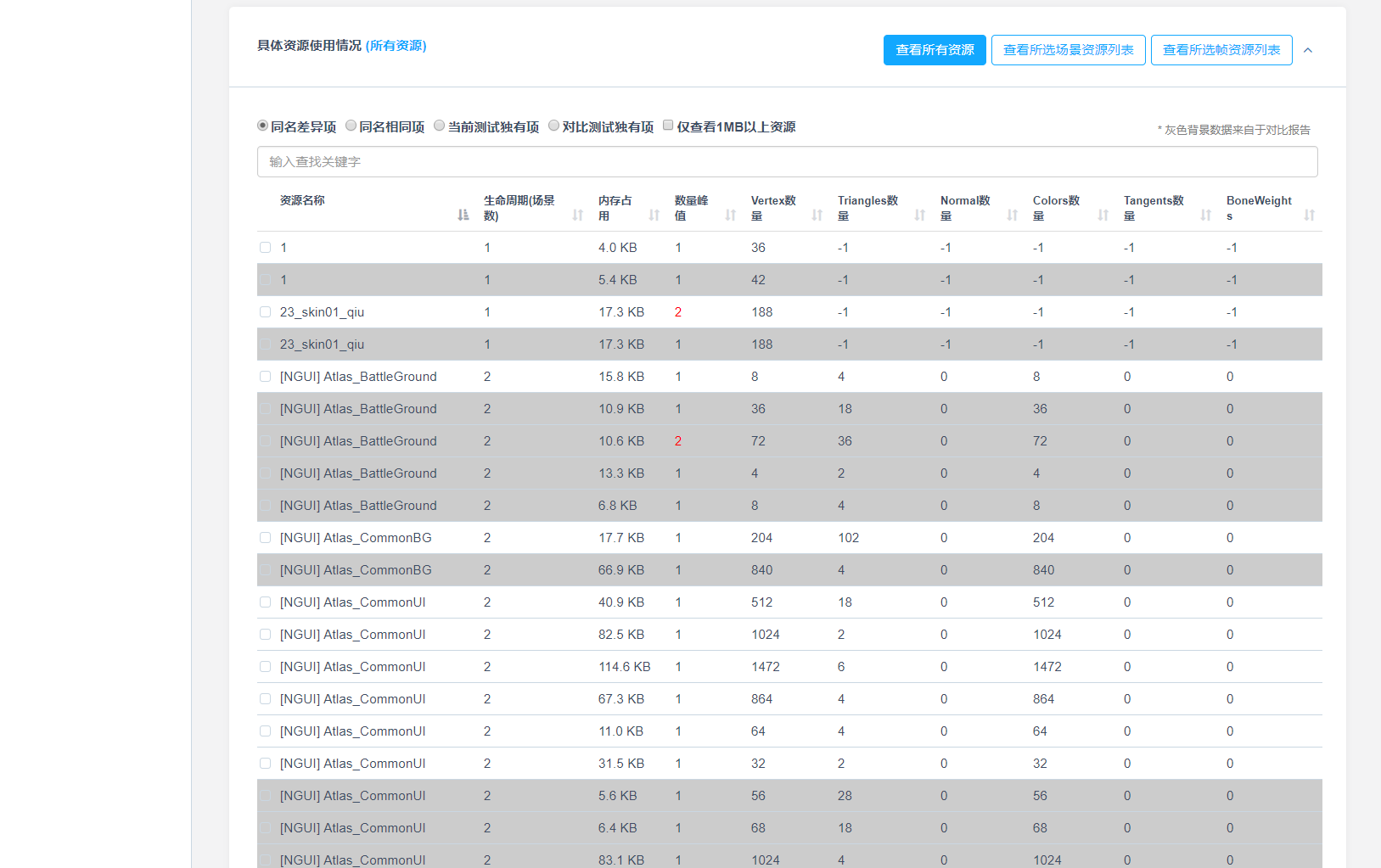Click BoneWeights column sort icon
1381x868 pixels.
click(1310, 215)
